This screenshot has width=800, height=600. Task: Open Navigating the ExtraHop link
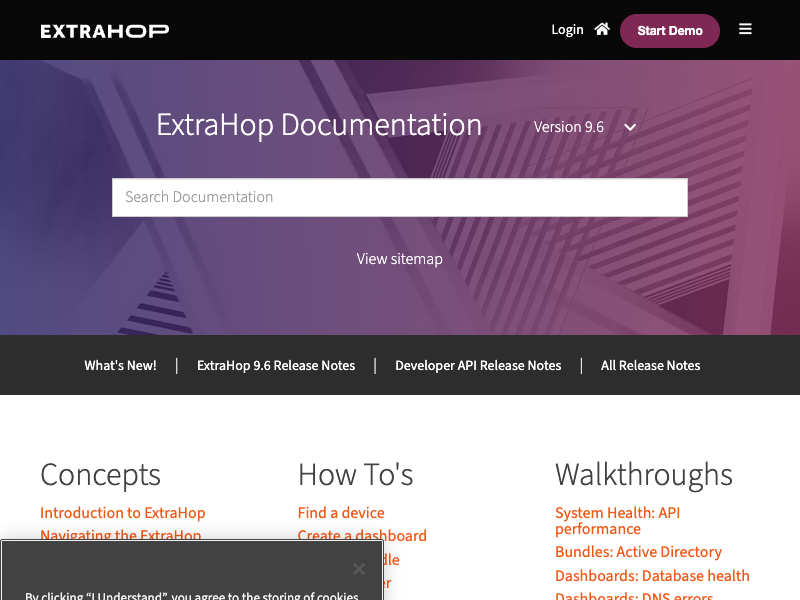click(x=120, y=534)
